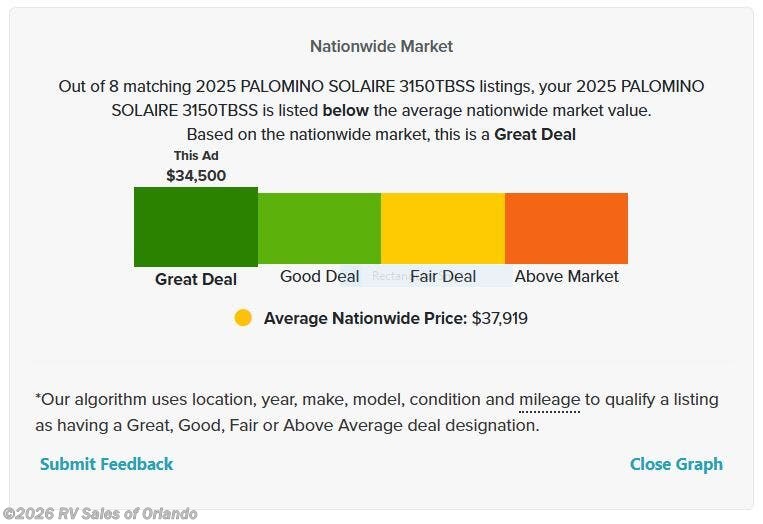
Task: Click the Fair Deal label under bar
Action: (x=443, y=276)
